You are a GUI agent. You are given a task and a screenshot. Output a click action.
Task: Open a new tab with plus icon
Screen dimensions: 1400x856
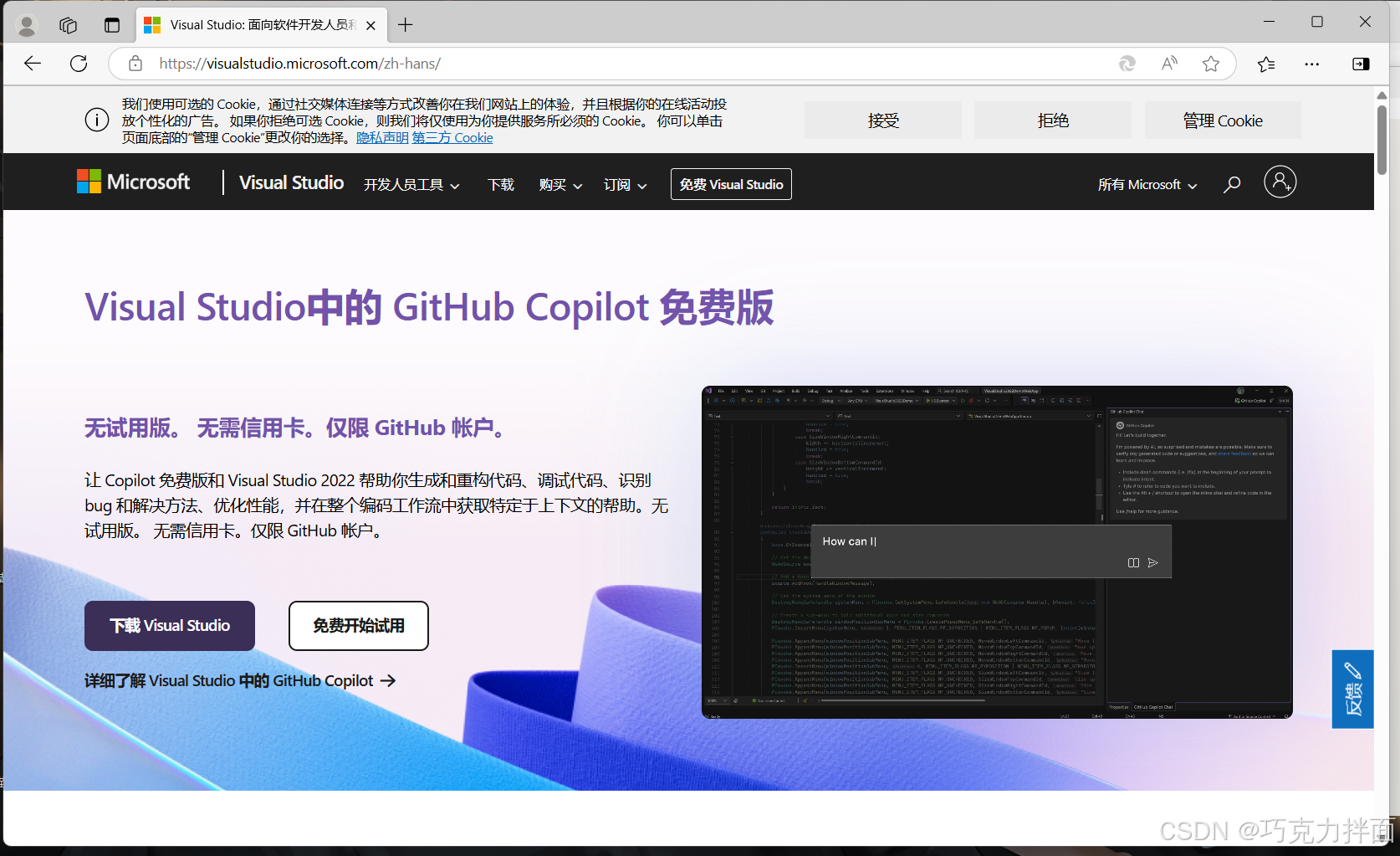[x=406, y=25]
